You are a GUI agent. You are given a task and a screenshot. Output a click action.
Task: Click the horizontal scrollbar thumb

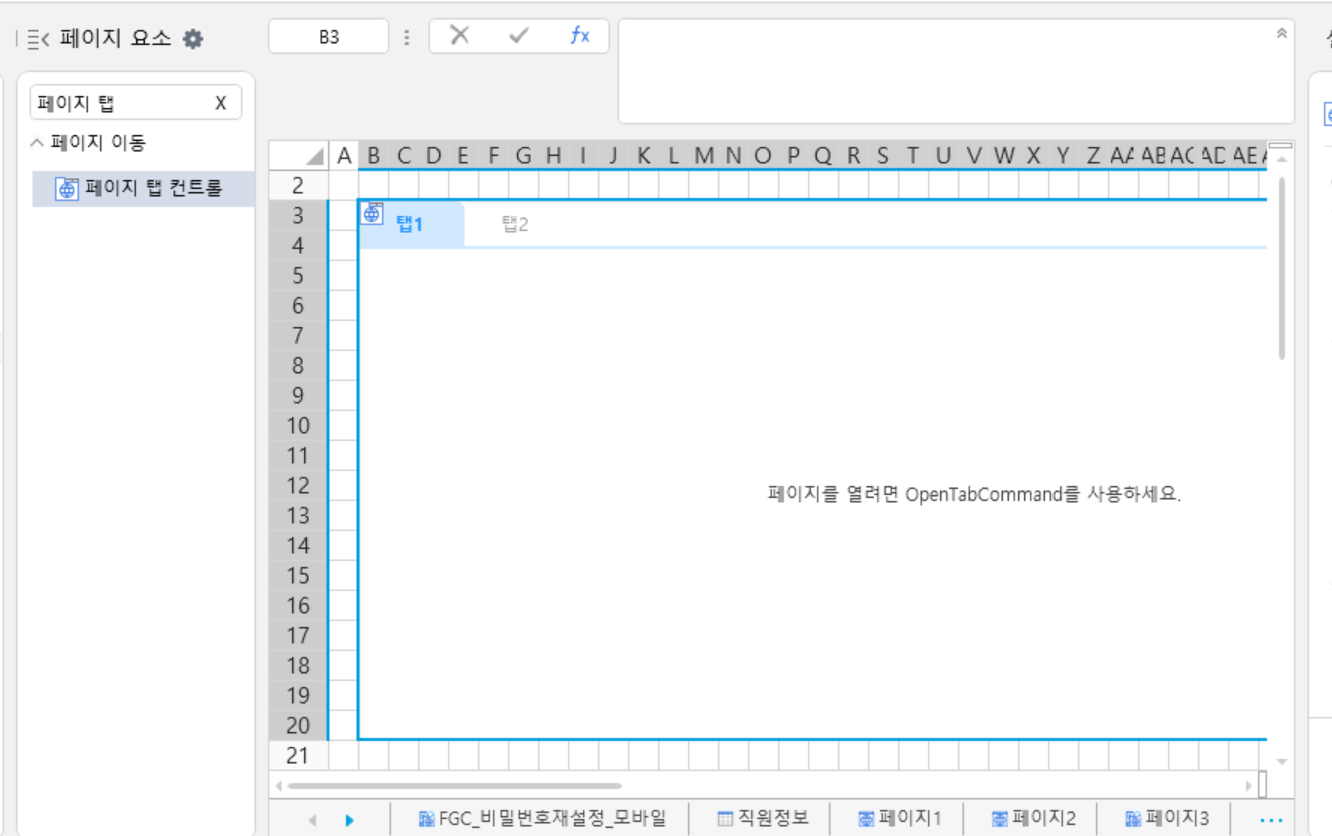coord(454,786)
